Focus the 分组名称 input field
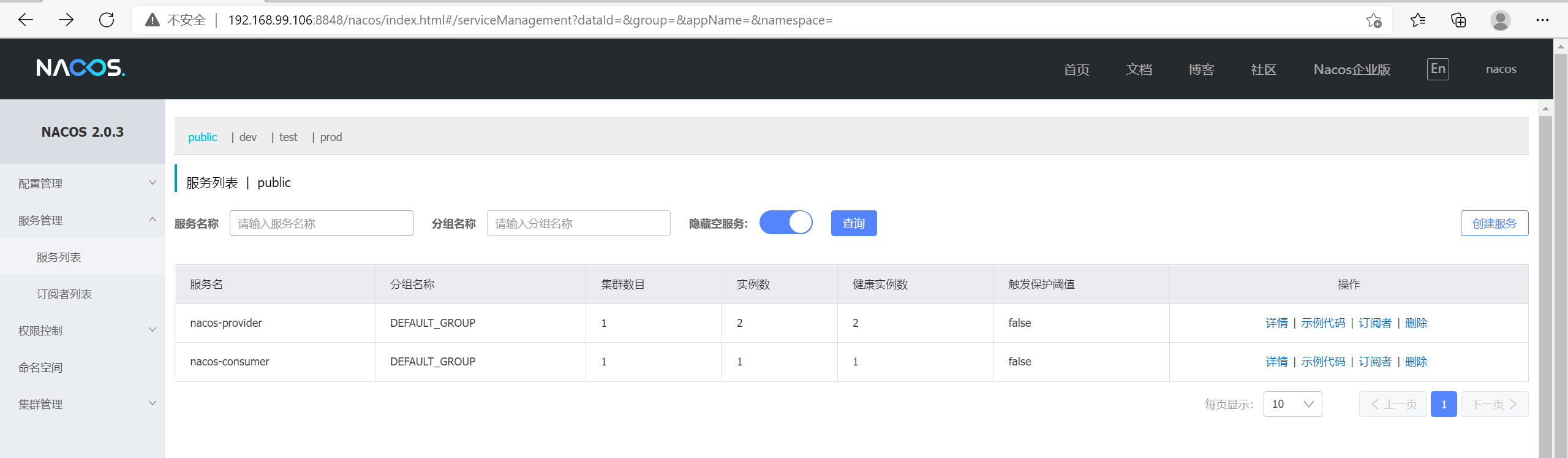1568x458 pixels. (x=579, y=223)
